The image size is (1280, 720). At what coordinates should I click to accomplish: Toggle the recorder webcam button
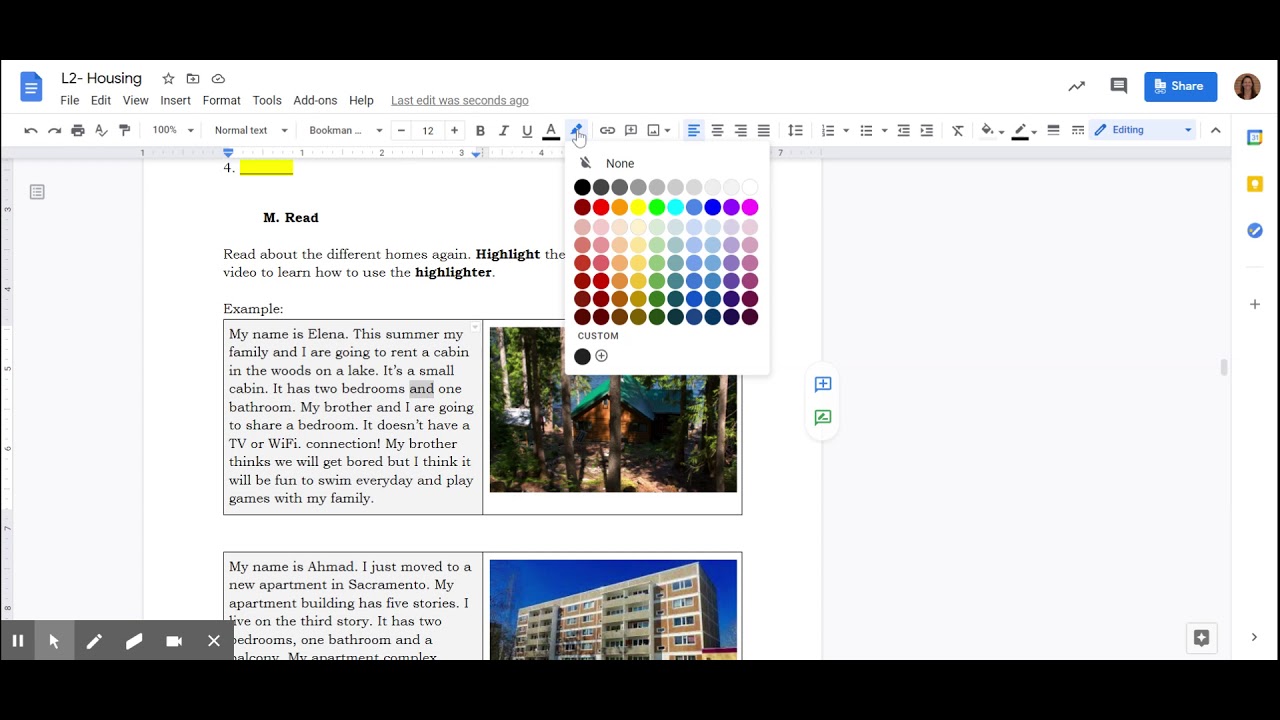[174, 641]
